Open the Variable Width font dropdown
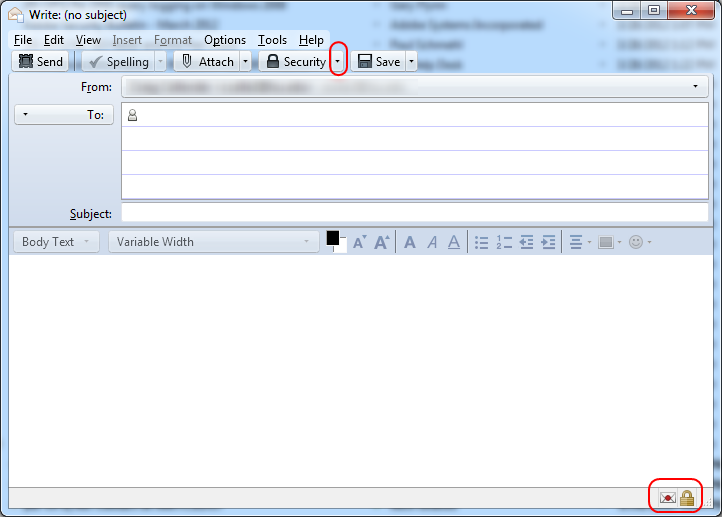The width and height of the screenshot is (722, 517). tap(214, 242)
